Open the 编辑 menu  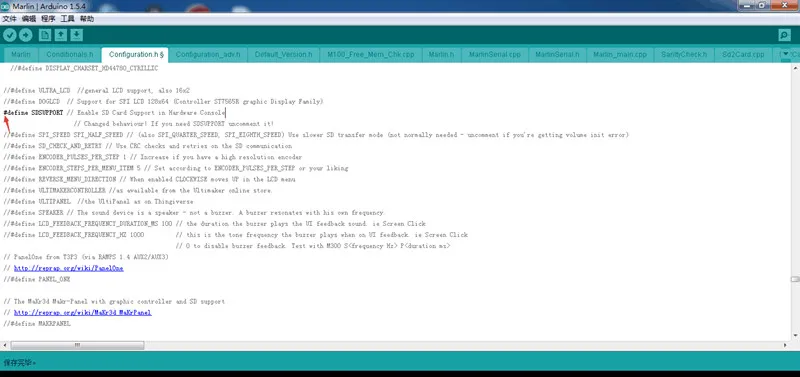click(x=29, y=19)
